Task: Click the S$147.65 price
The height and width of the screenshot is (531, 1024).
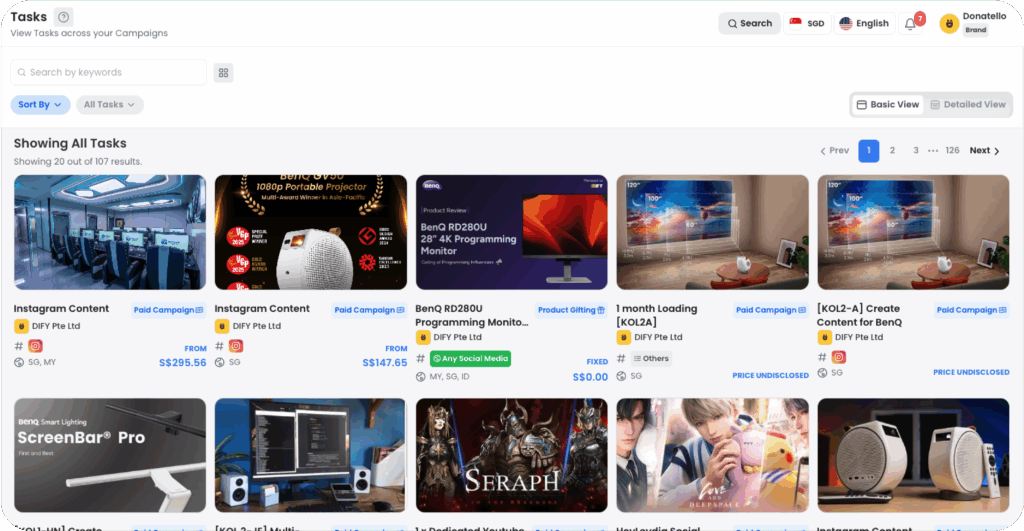Action: pyautogui.click(x=385, y=362)
